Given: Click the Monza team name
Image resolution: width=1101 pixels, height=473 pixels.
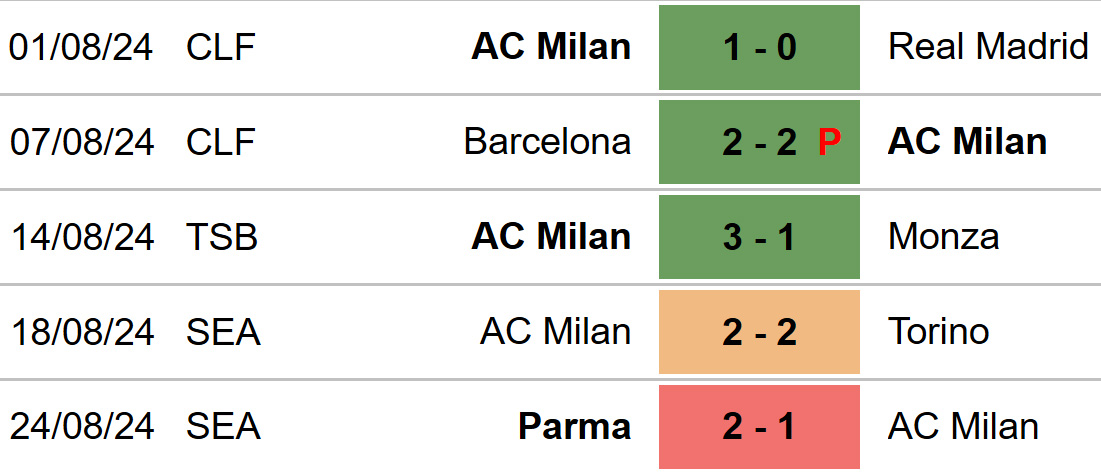Looking at the screenshot, I should pos(943,236).
